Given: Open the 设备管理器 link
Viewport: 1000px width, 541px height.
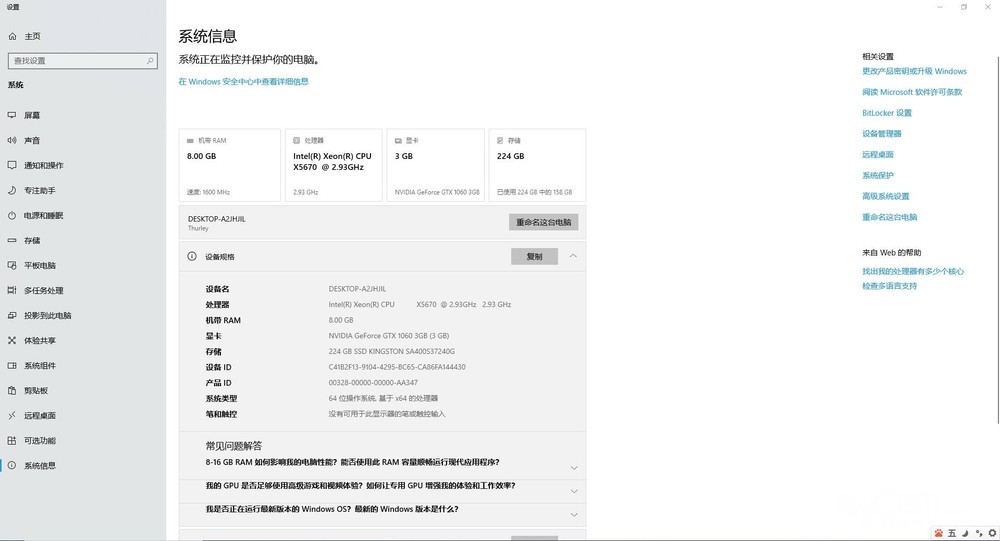Looking at the screenshot, I should coord(881,133).
